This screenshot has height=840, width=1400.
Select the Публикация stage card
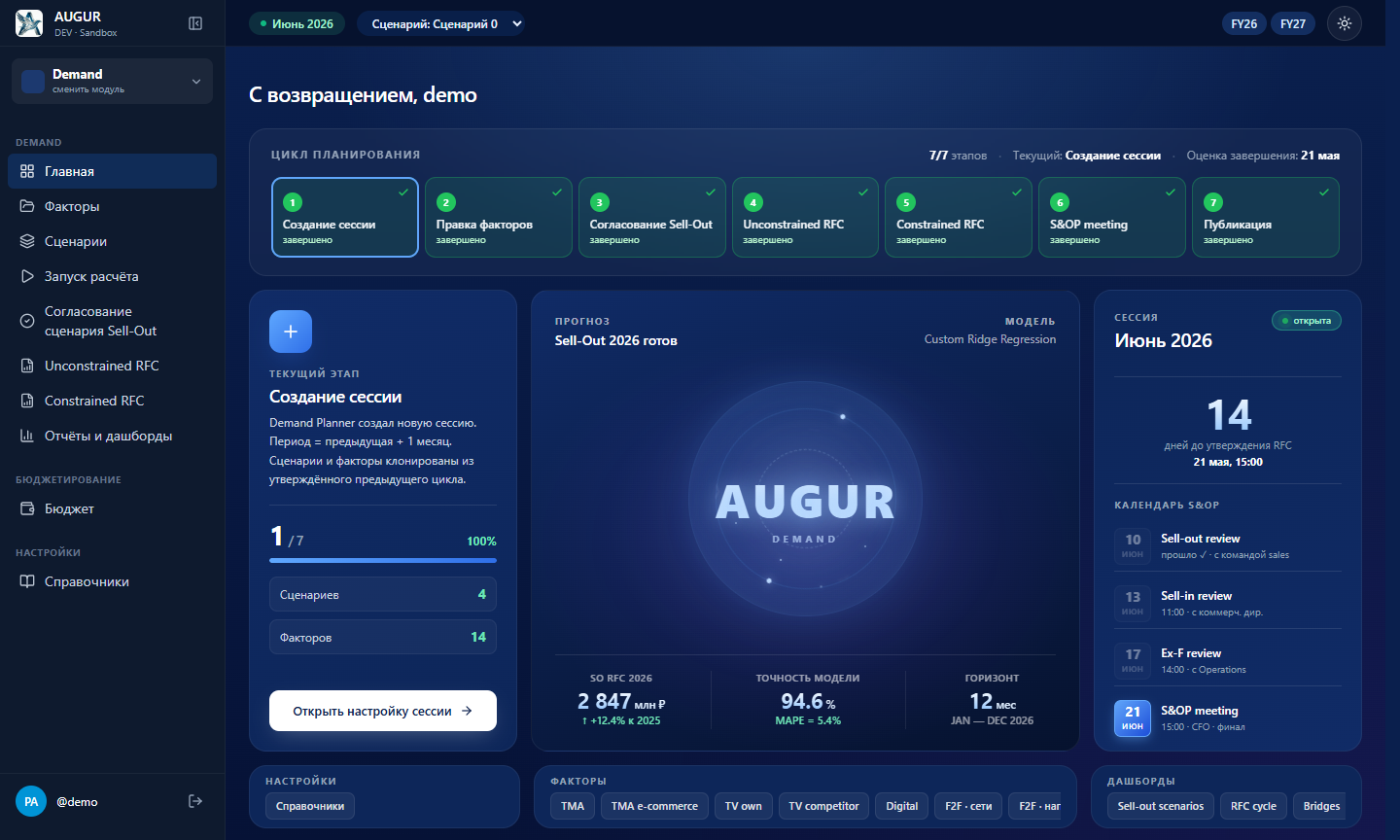(1266, 217)
